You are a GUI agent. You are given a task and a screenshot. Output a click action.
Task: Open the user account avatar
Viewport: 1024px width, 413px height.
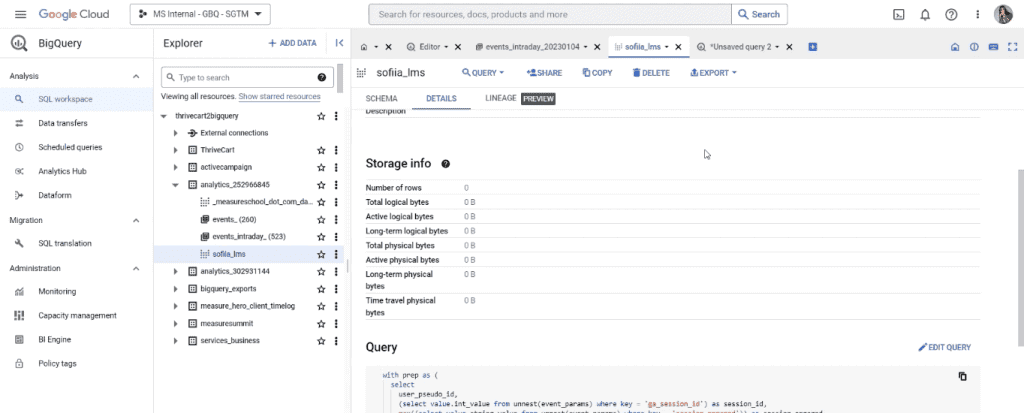point(1003,14)
